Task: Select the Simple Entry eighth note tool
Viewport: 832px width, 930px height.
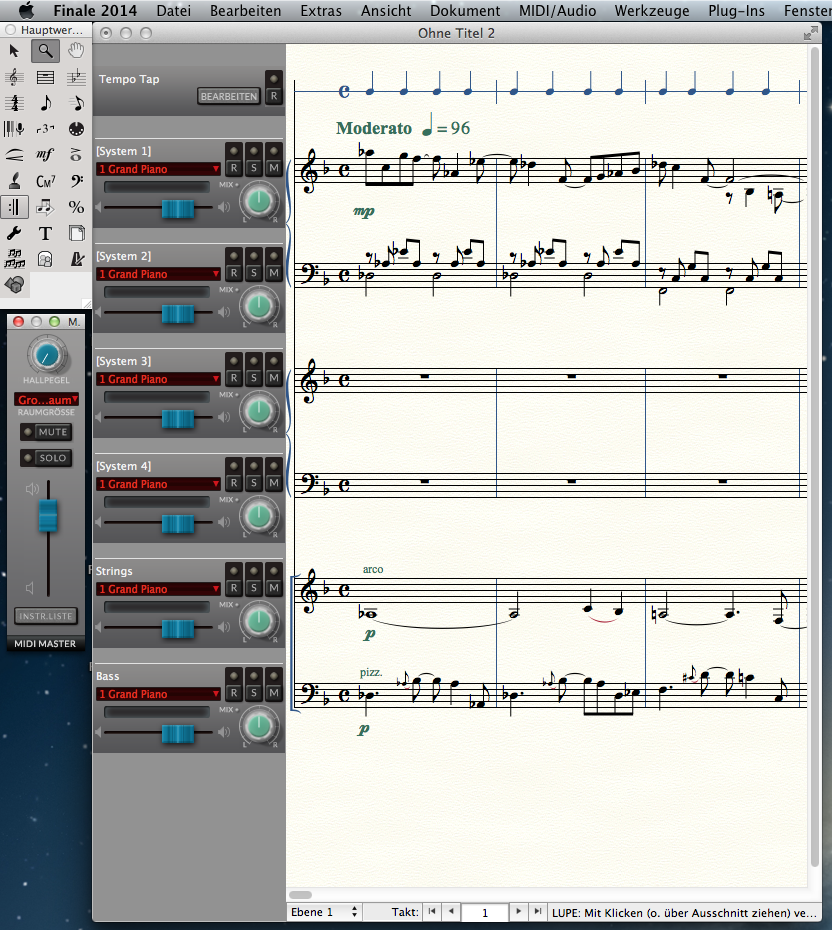Action: coord(45,103)
